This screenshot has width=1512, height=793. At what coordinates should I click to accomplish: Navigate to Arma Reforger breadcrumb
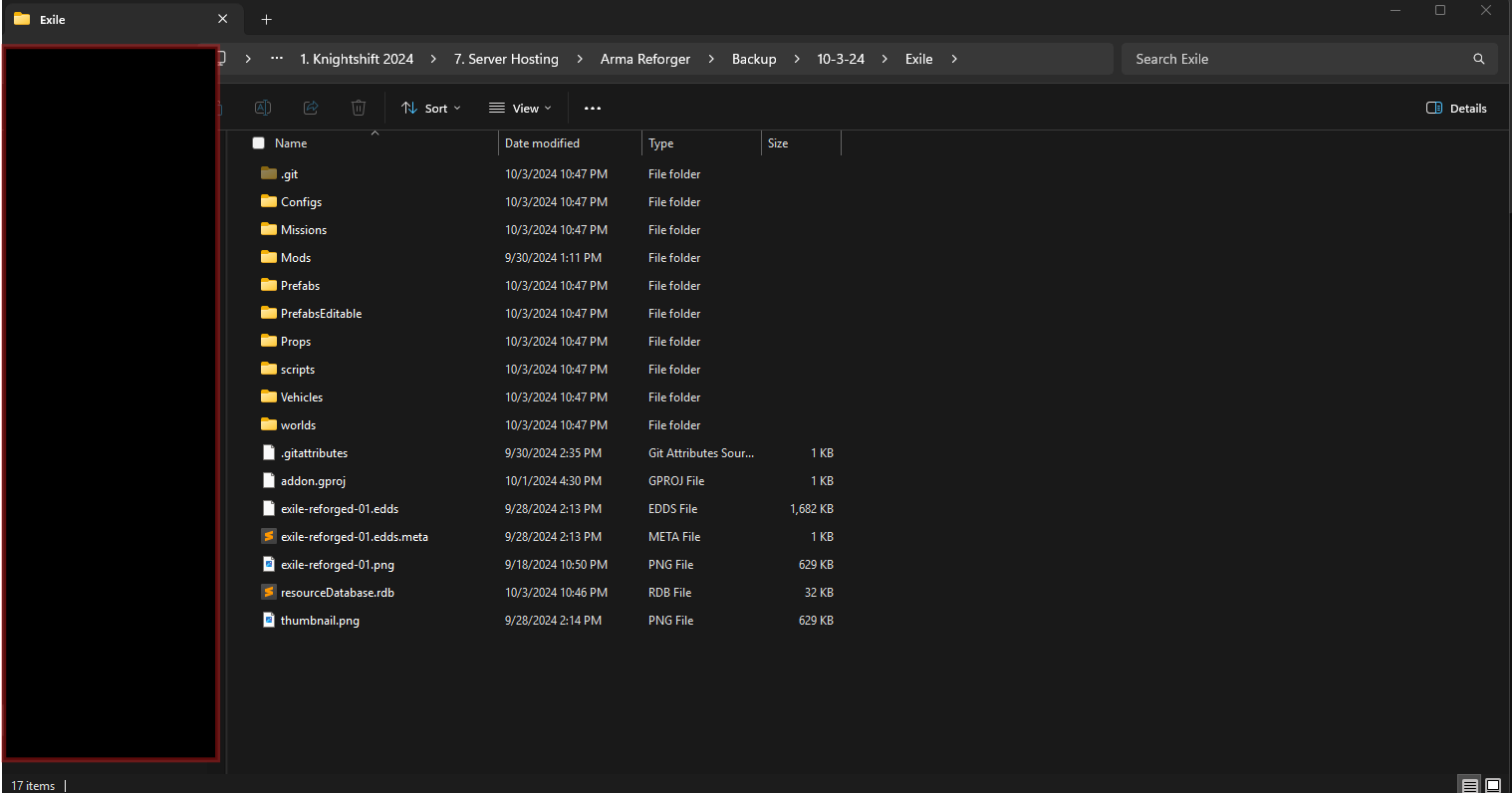(x=645, y=59)
